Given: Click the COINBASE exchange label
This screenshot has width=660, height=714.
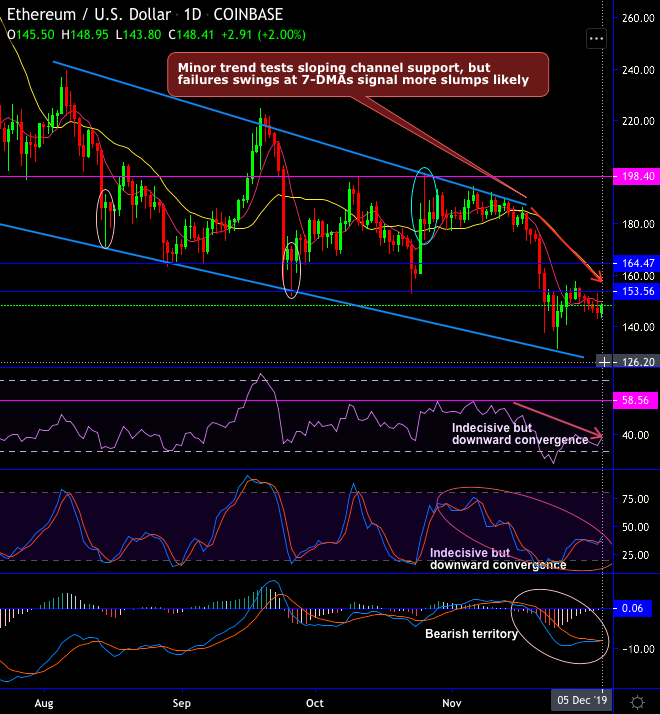Looking at the screenshot, I should pos(248,15).
